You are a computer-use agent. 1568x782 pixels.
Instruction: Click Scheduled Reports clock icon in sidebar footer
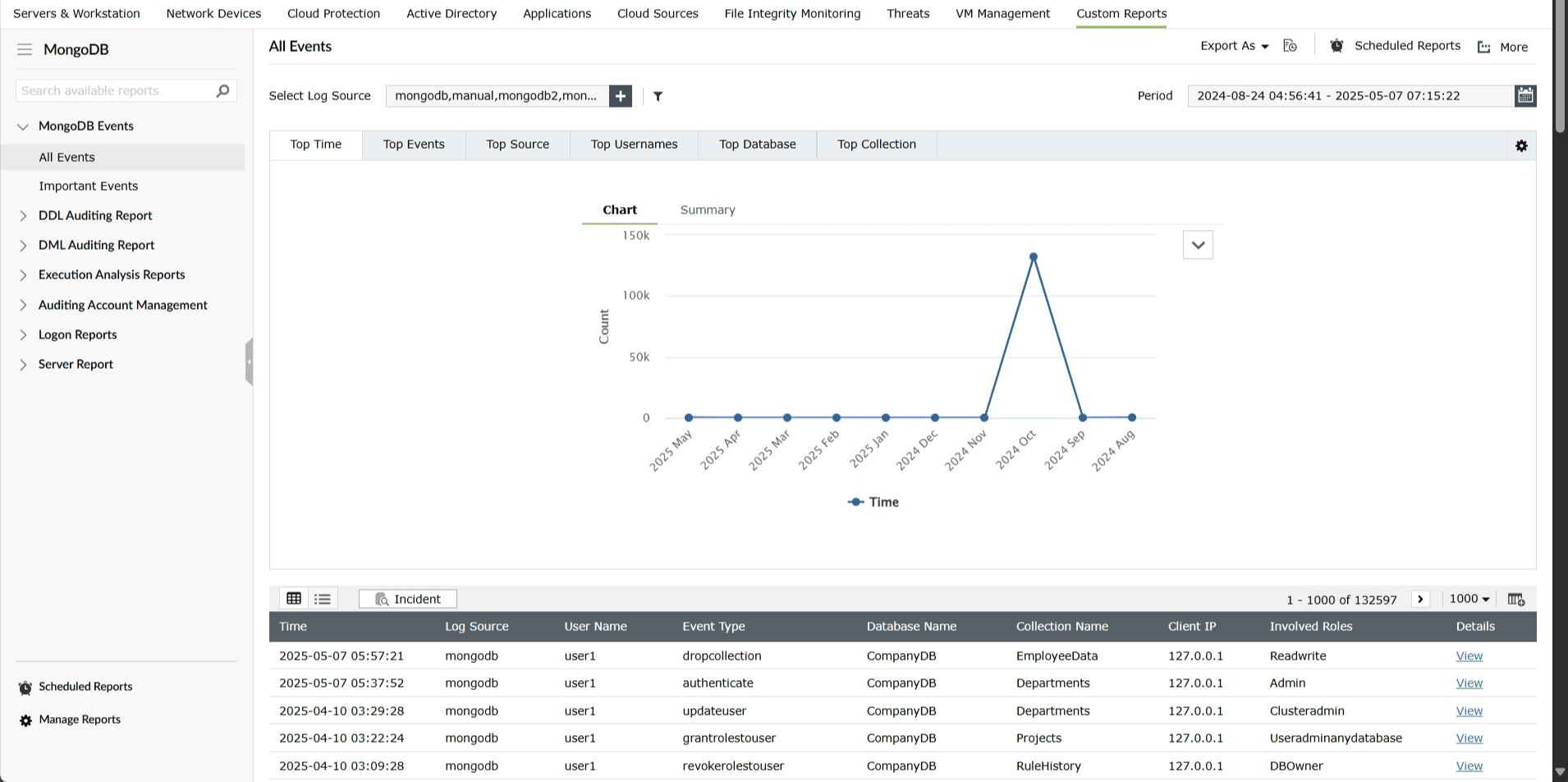pos(25,688)
